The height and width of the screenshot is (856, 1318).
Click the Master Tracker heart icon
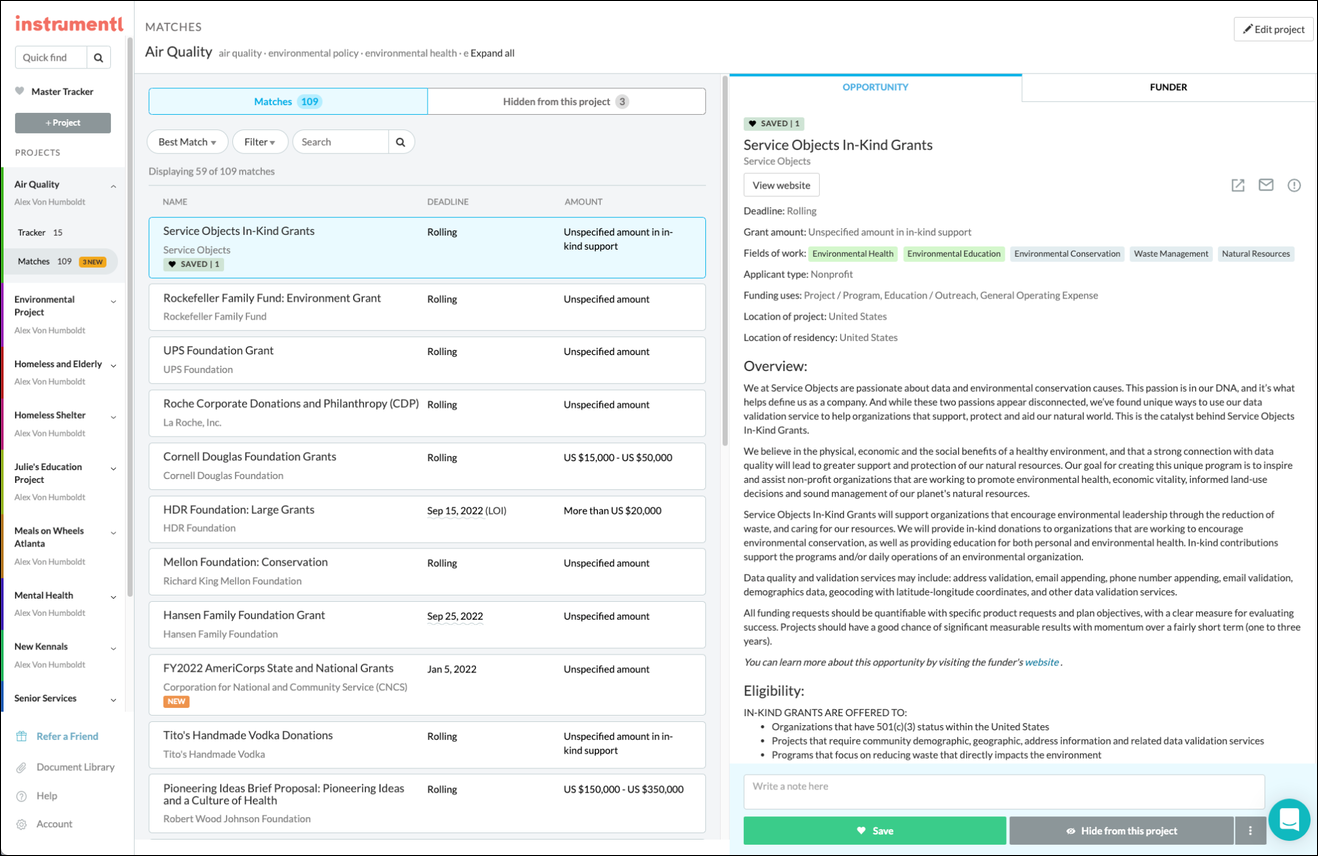point(19,92)
